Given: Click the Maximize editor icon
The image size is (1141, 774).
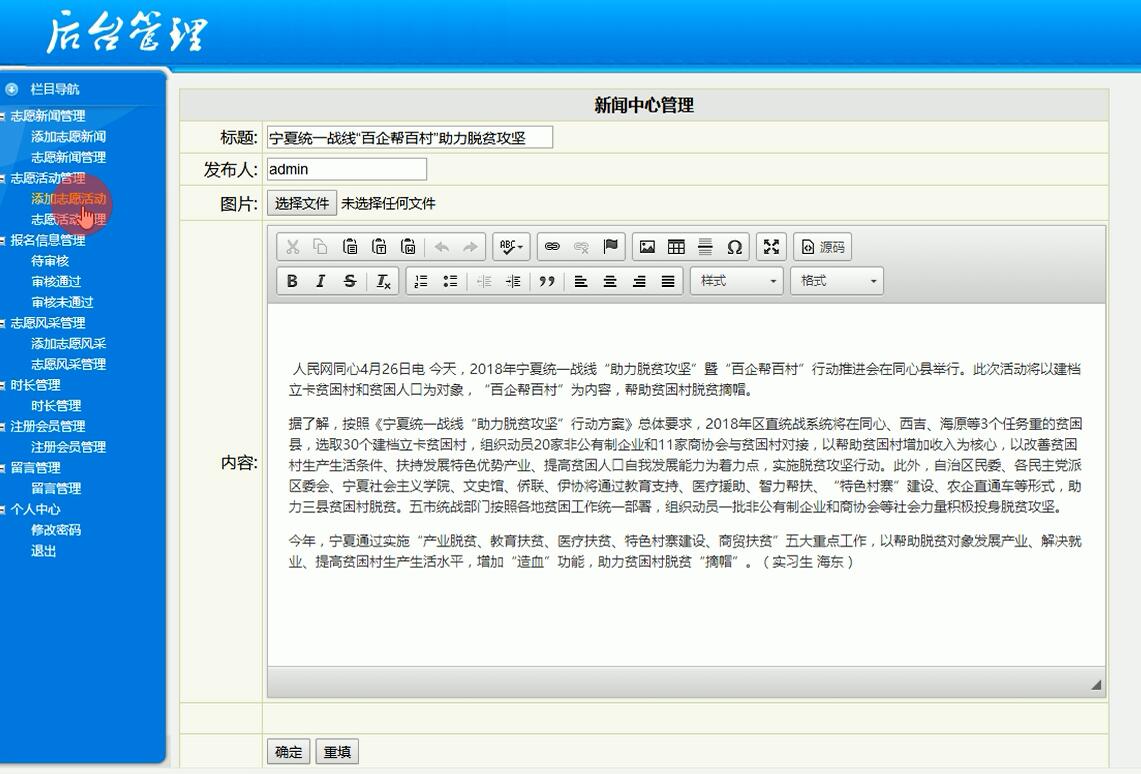Looking at the screenshot, I should click(x=771, y=247).
